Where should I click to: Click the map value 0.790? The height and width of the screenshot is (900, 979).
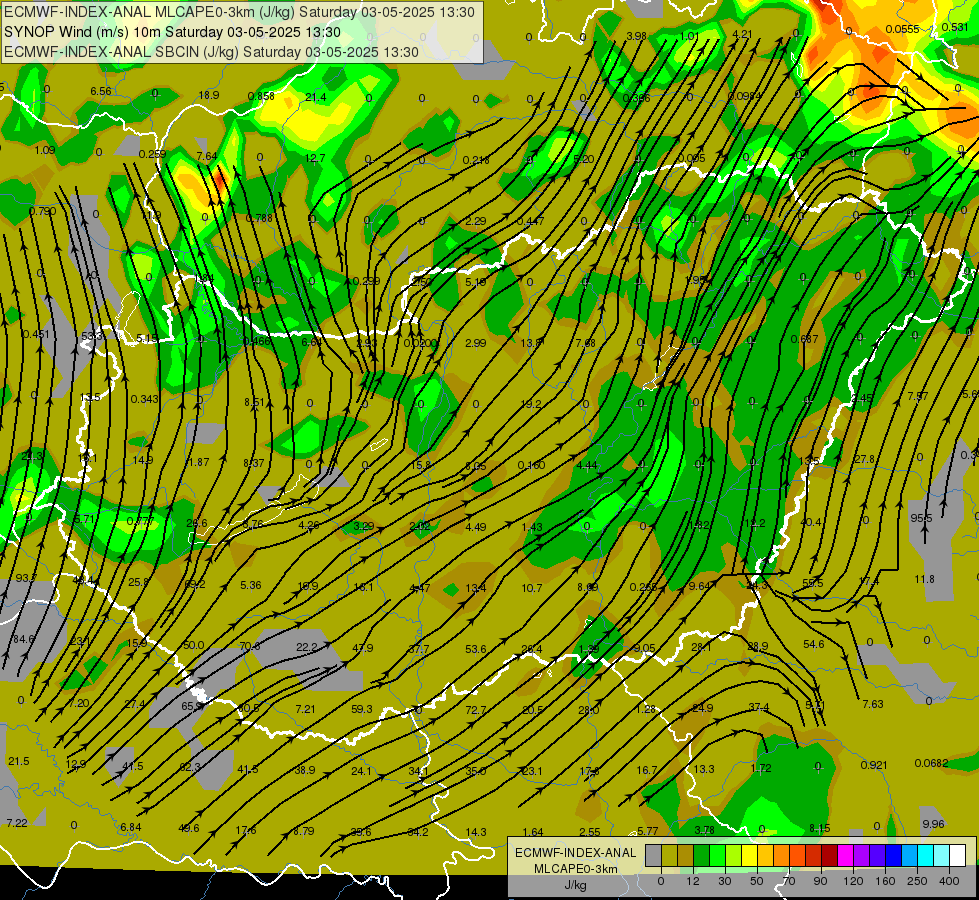pyautogui.click(x=43, y=212)
